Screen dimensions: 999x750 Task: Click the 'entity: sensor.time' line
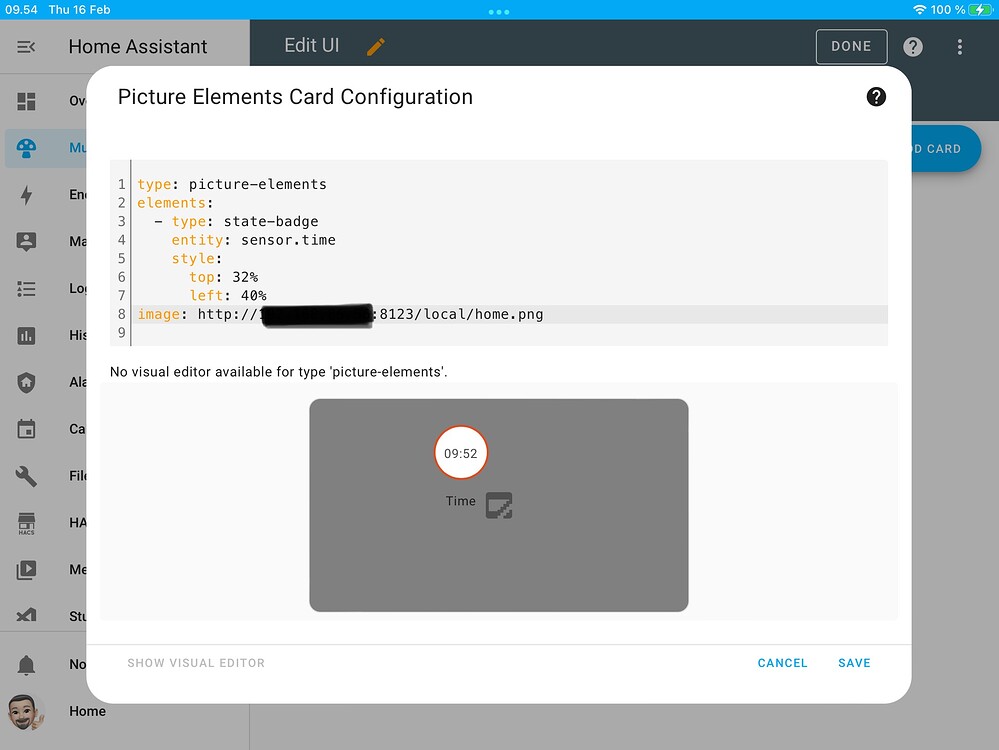[254, 240]
